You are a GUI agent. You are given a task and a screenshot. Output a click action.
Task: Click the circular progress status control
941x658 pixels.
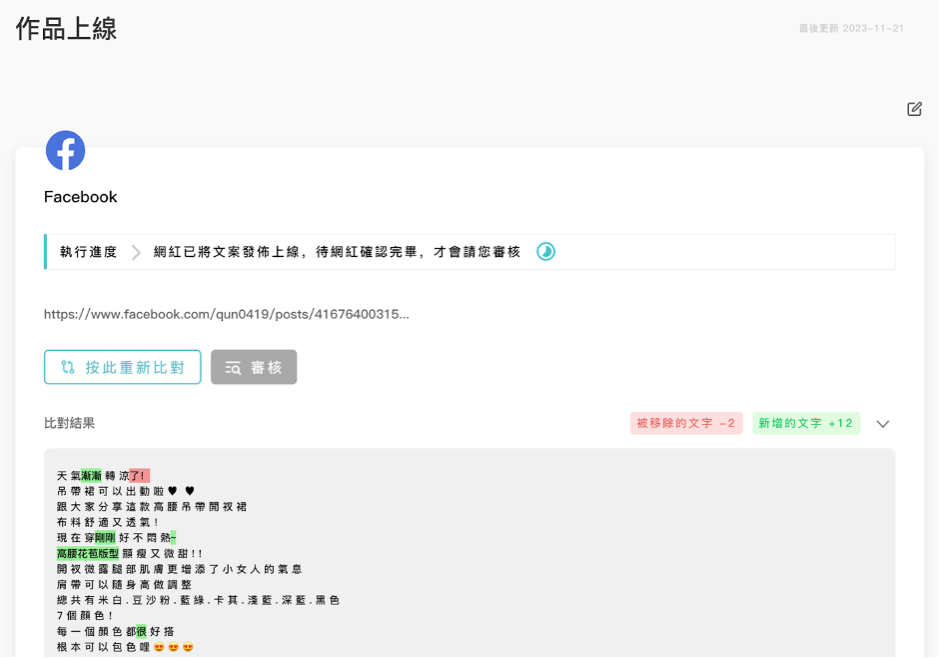(546, 252)
